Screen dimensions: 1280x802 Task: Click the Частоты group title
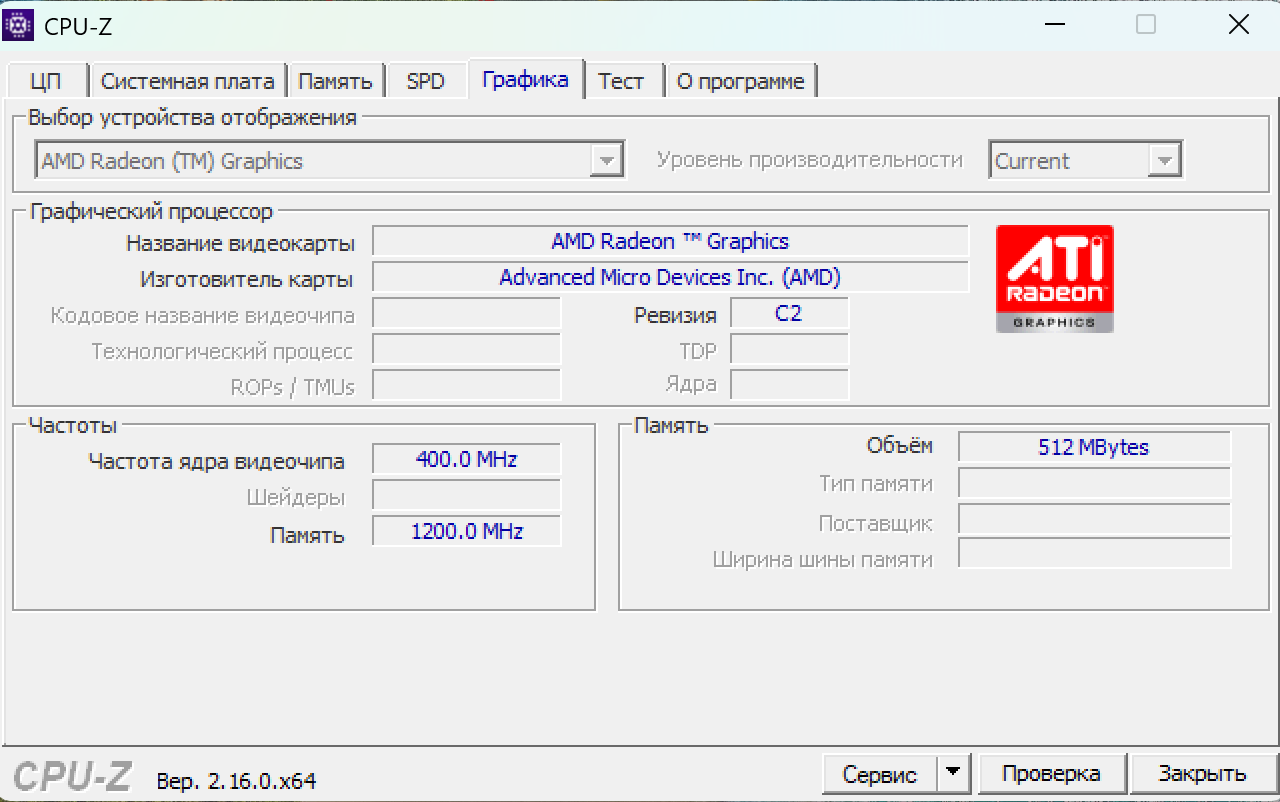[73, 426]
